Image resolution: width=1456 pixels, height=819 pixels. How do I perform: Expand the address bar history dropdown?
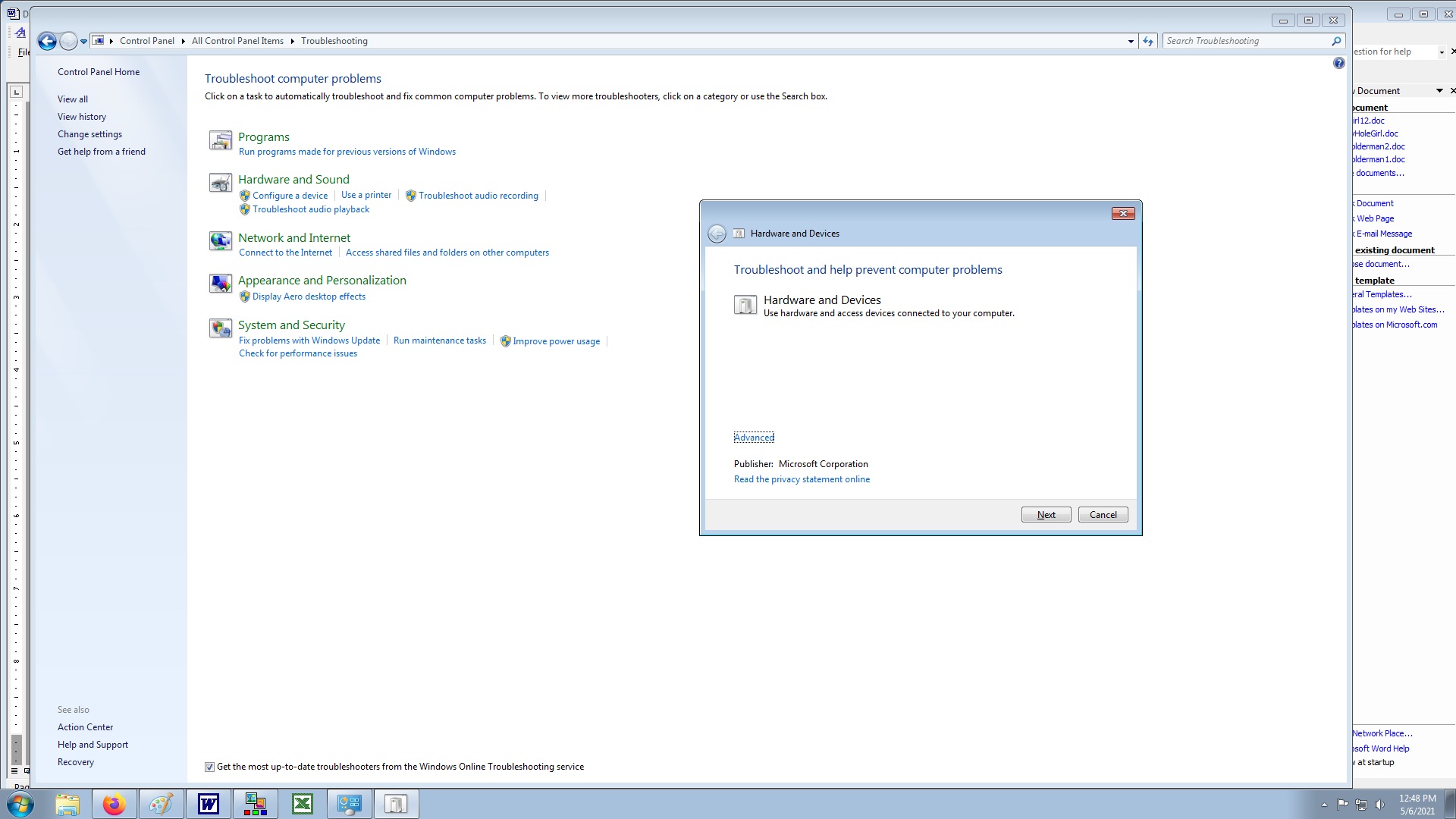pyautogui.click(x=1131, y=41)
